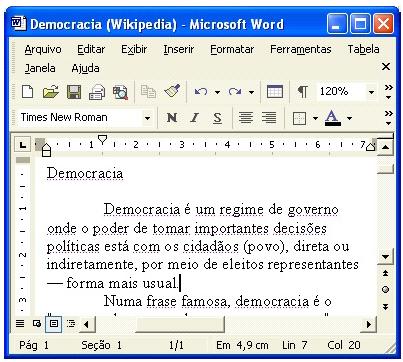Toggle show paragraph marks ¶
Screen dimensions: 403x362
point(302,91)
